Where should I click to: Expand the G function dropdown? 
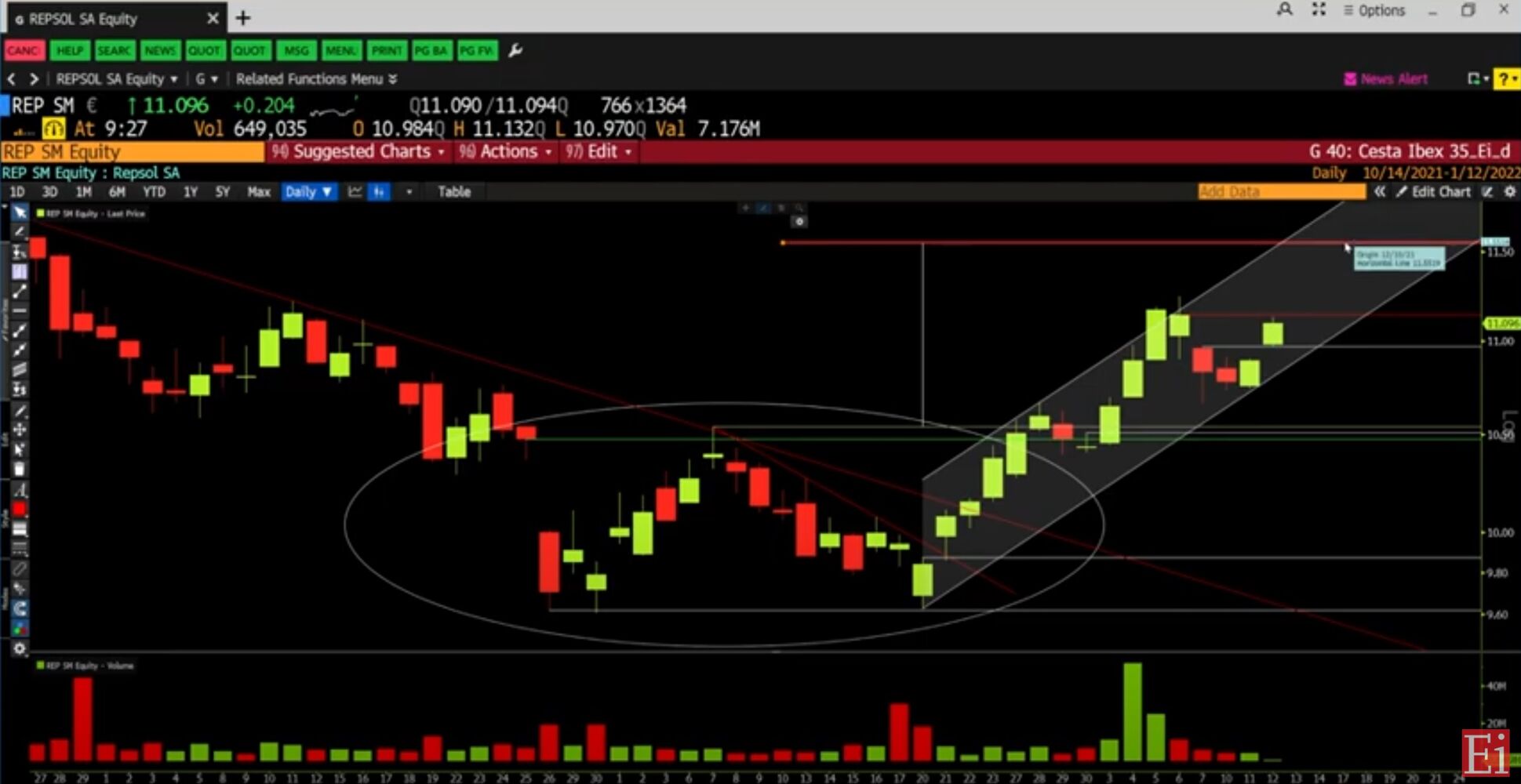point(206,79)
